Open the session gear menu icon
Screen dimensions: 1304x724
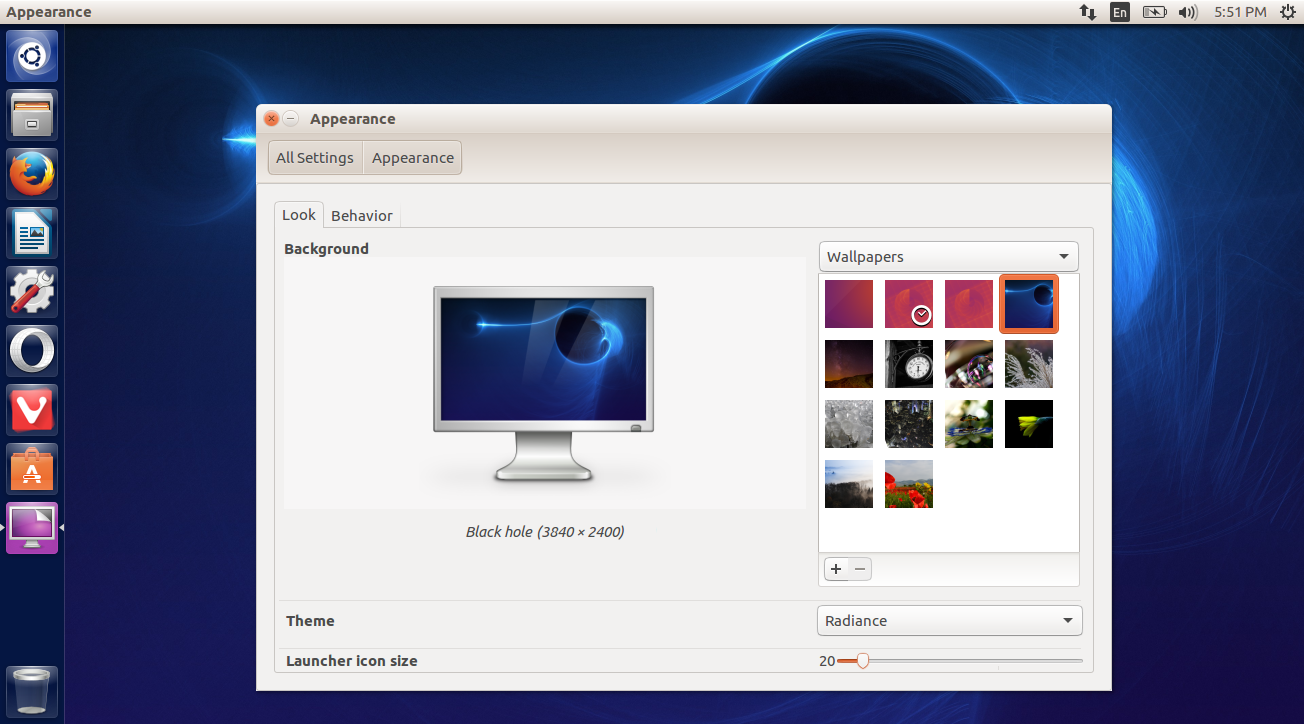point(1288,12)
